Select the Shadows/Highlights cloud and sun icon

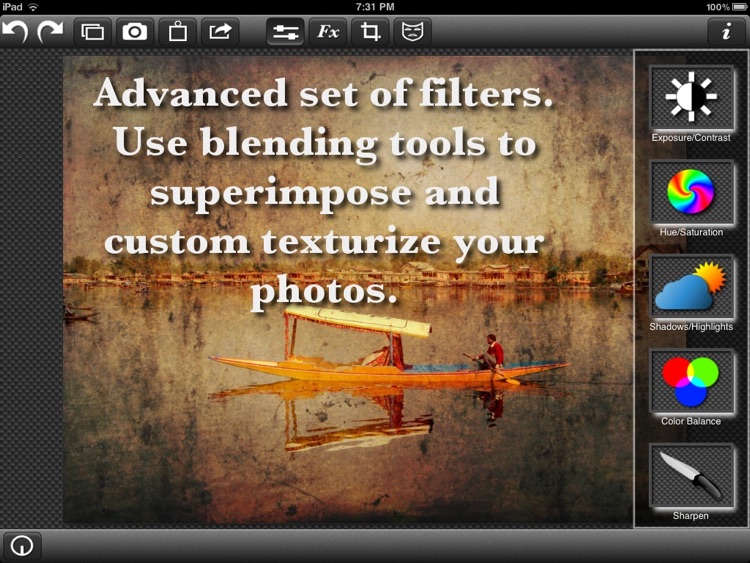click(691, 286)
